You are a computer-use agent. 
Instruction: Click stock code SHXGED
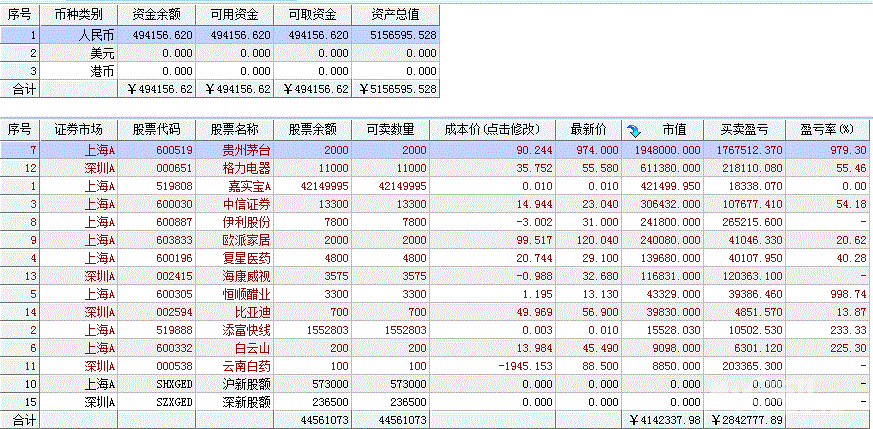click(x=174, y=384)
